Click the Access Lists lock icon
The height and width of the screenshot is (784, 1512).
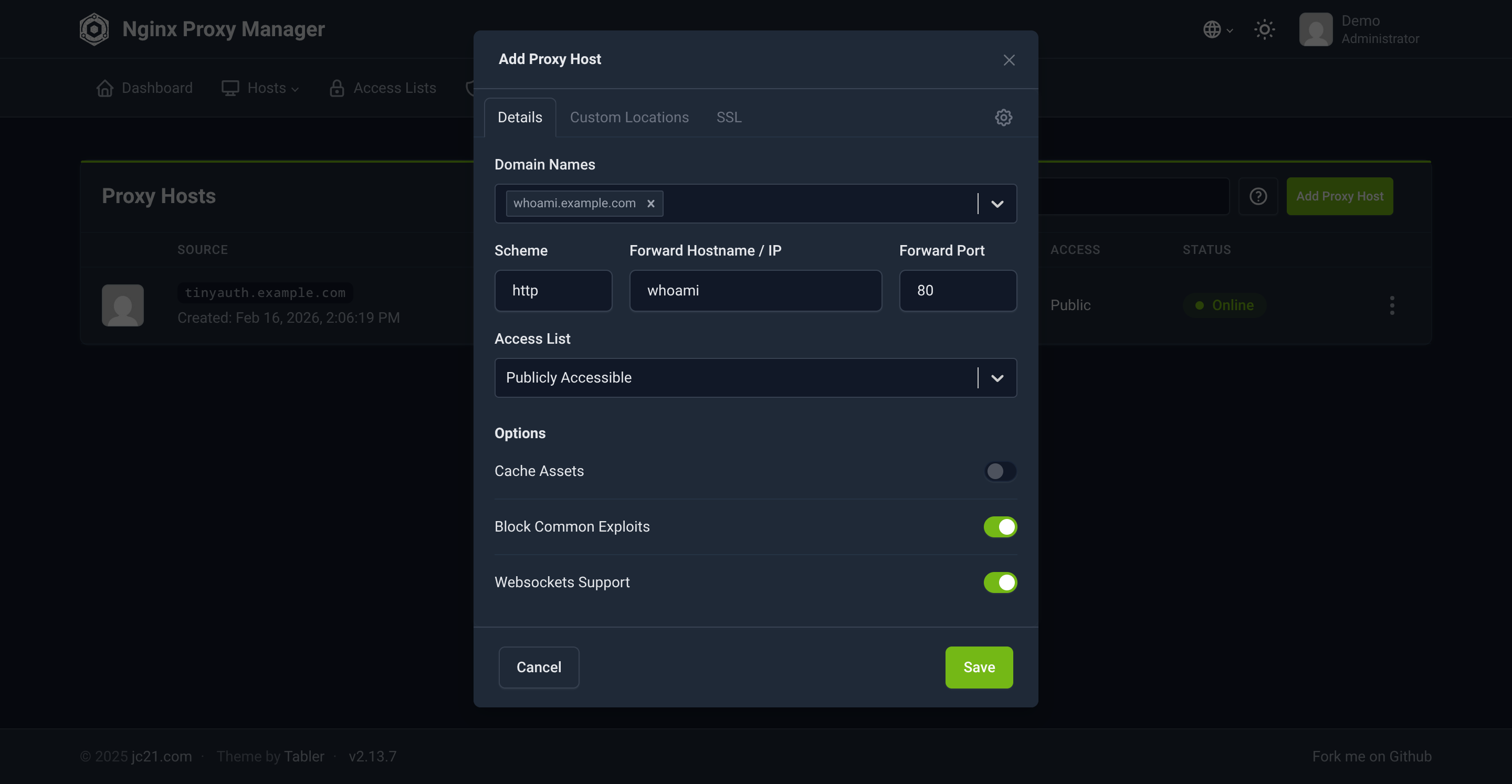coord(337,88)
